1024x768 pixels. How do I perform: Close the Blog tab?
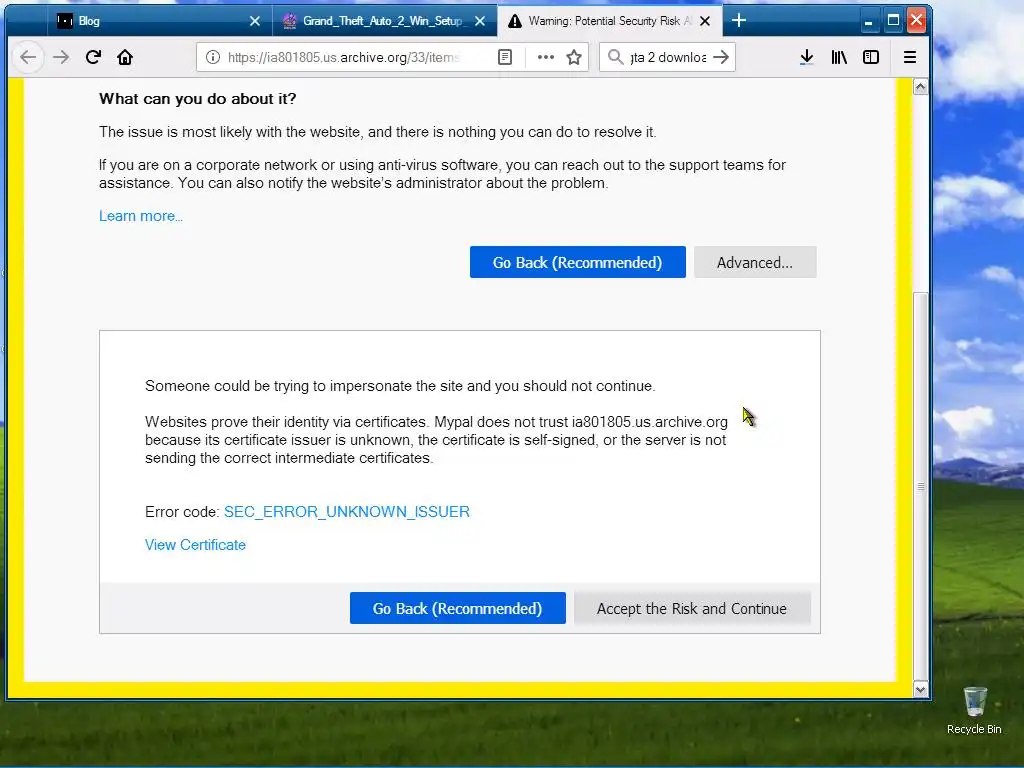pos(255,21)
